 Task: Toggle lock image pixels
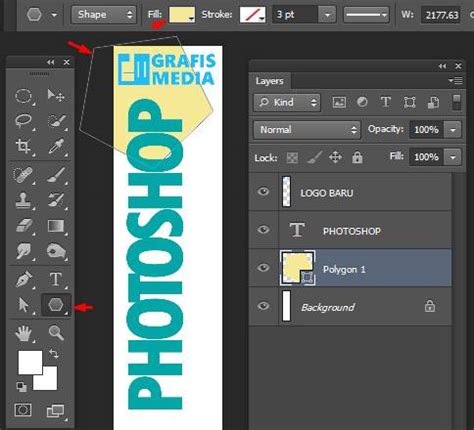(x=314, y=157)
